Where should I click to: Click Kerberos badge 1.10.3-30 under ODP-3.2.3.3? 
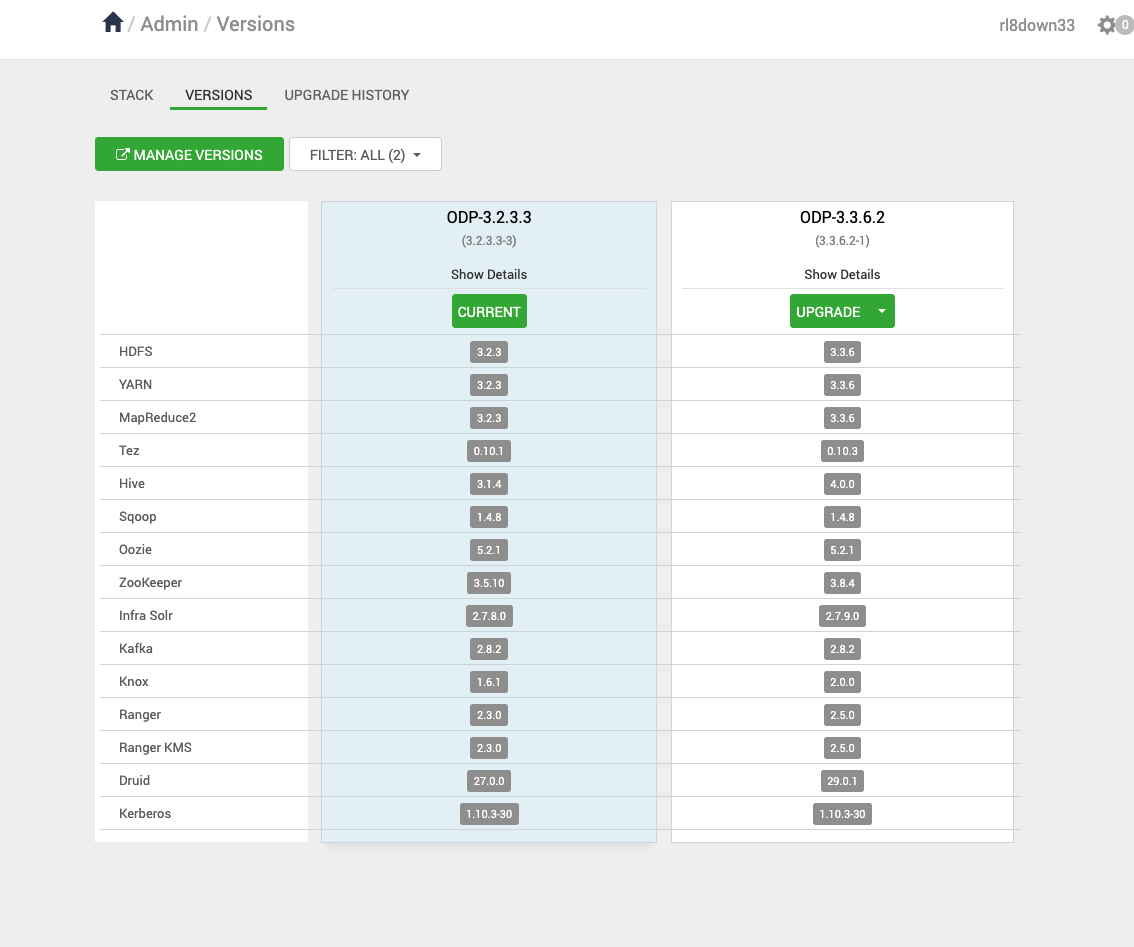[x=489, y=814]
